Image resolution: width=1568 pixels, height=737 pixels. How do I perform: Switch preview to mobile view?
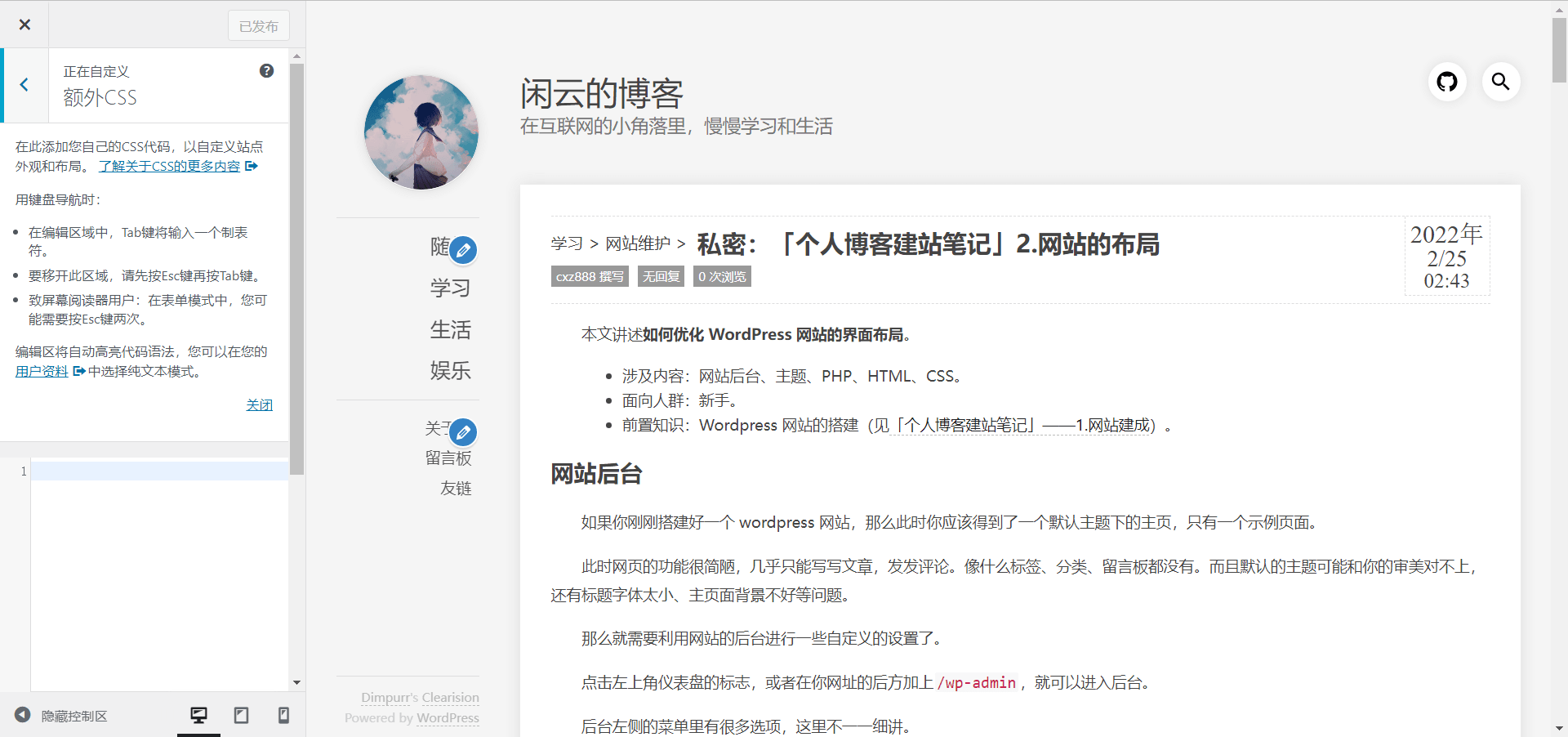(283, 714)
